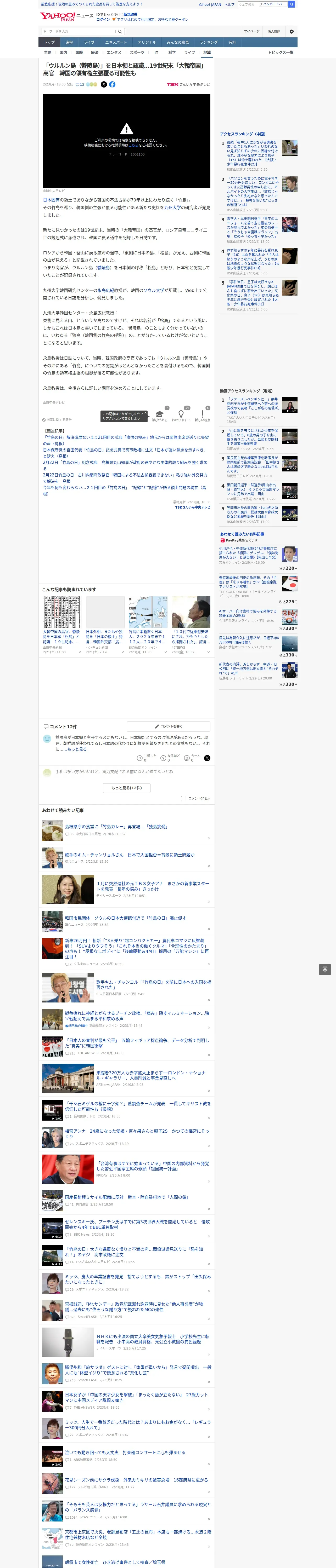Click the 購入履歴 button
Viewport: 336px width, 1568px height.
pos(274,32)
